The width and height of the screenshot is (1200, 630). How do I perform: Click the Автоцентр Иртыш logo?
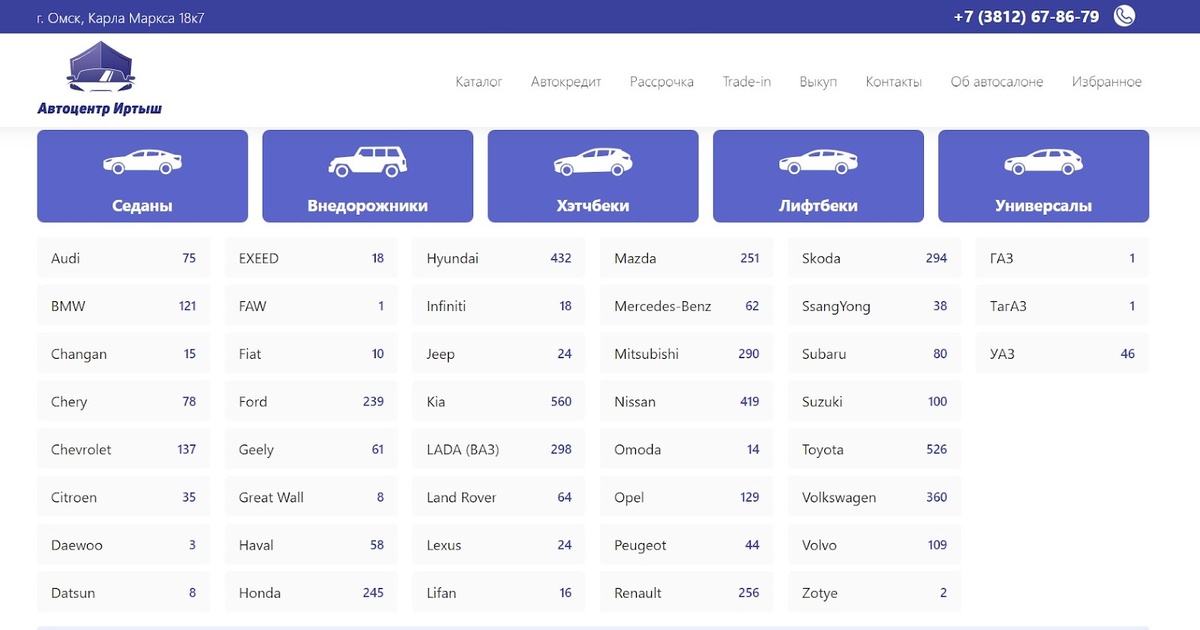pos(100,79)
